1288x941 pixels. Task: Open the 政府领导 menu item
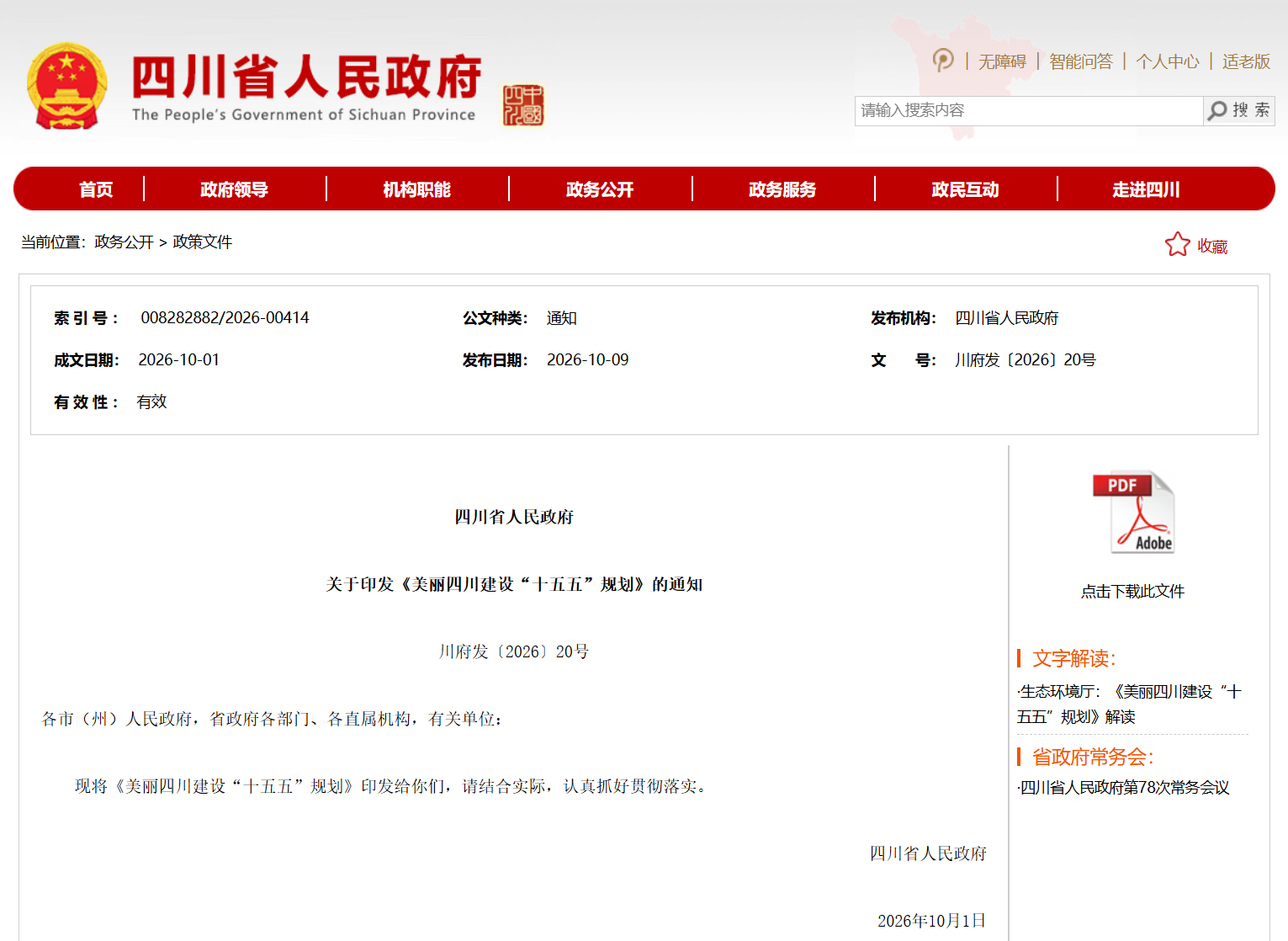(x=234, y=189)
